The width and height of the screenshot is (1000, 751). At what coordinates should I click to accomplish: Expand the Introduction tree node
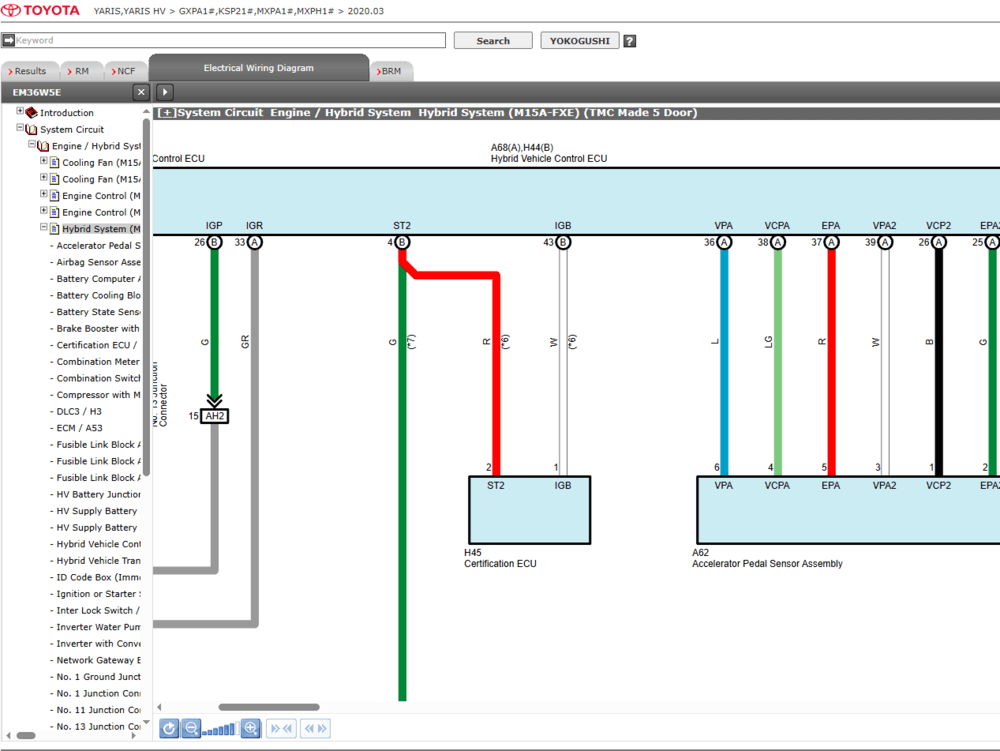pos(20,112)
